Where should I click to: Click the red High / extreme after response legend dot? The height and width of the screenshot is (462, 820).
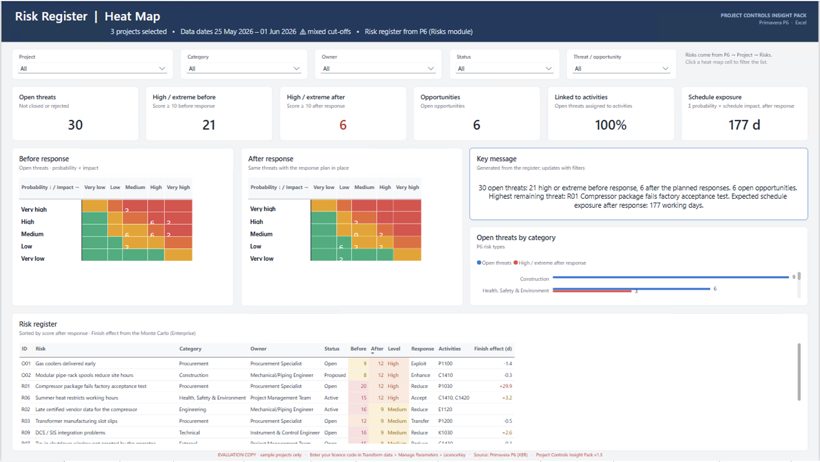pos(516,263)
